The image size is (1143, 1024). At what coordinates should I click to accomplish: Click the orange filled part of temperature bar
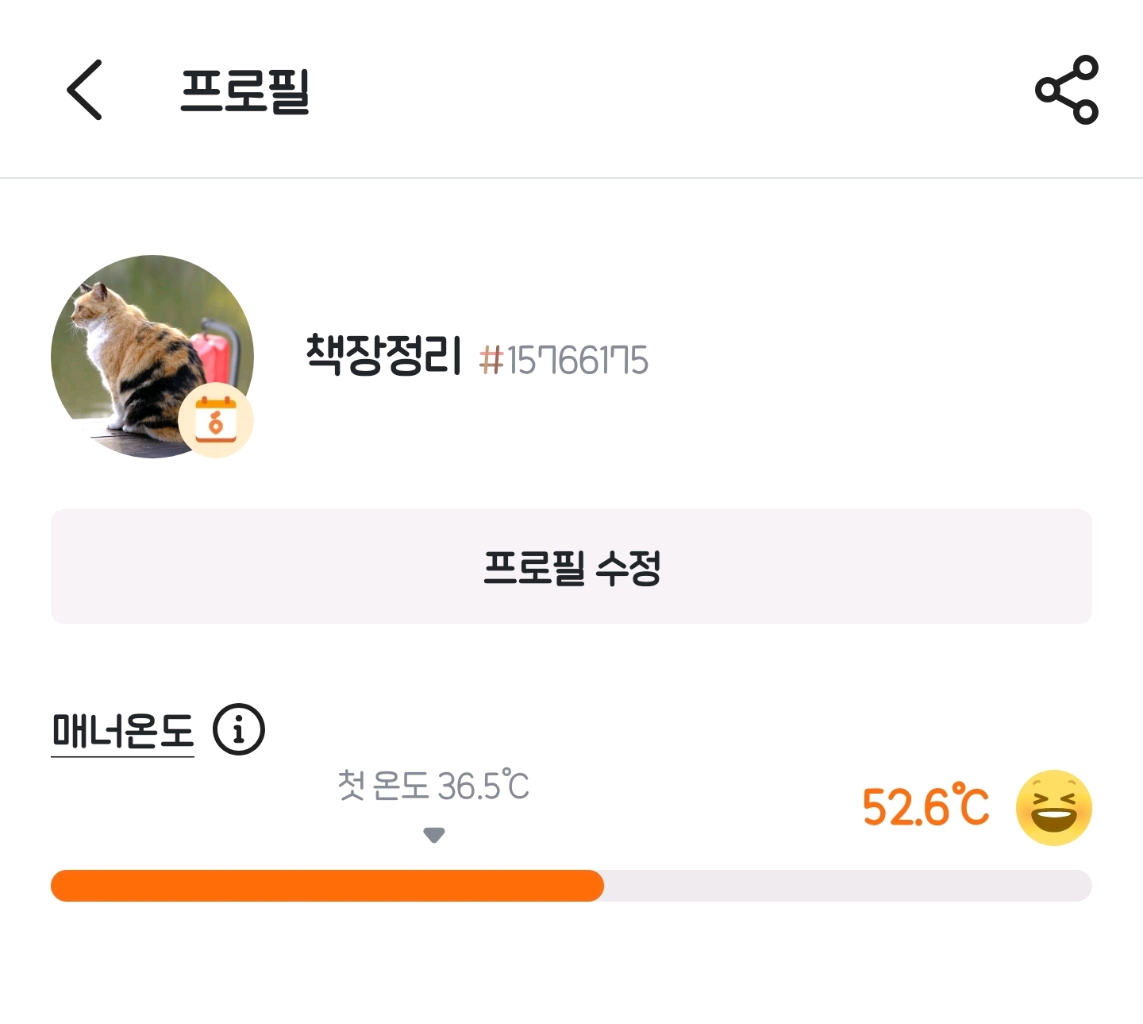pyautogui.click(x=320, y=886)
